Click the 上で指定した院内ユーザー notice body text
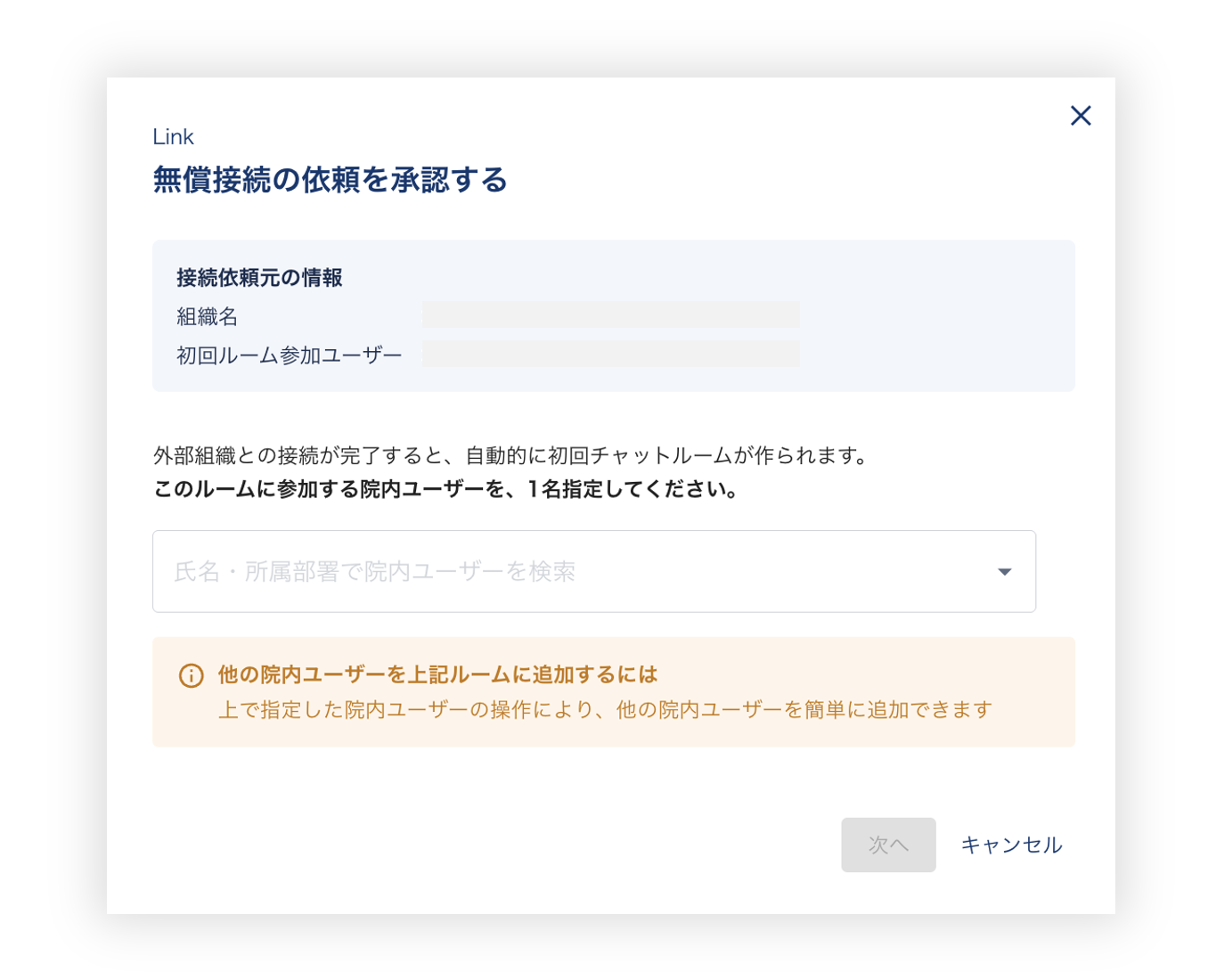Image resolution: width=1208 pixels, height=980 pixels. 605,710
